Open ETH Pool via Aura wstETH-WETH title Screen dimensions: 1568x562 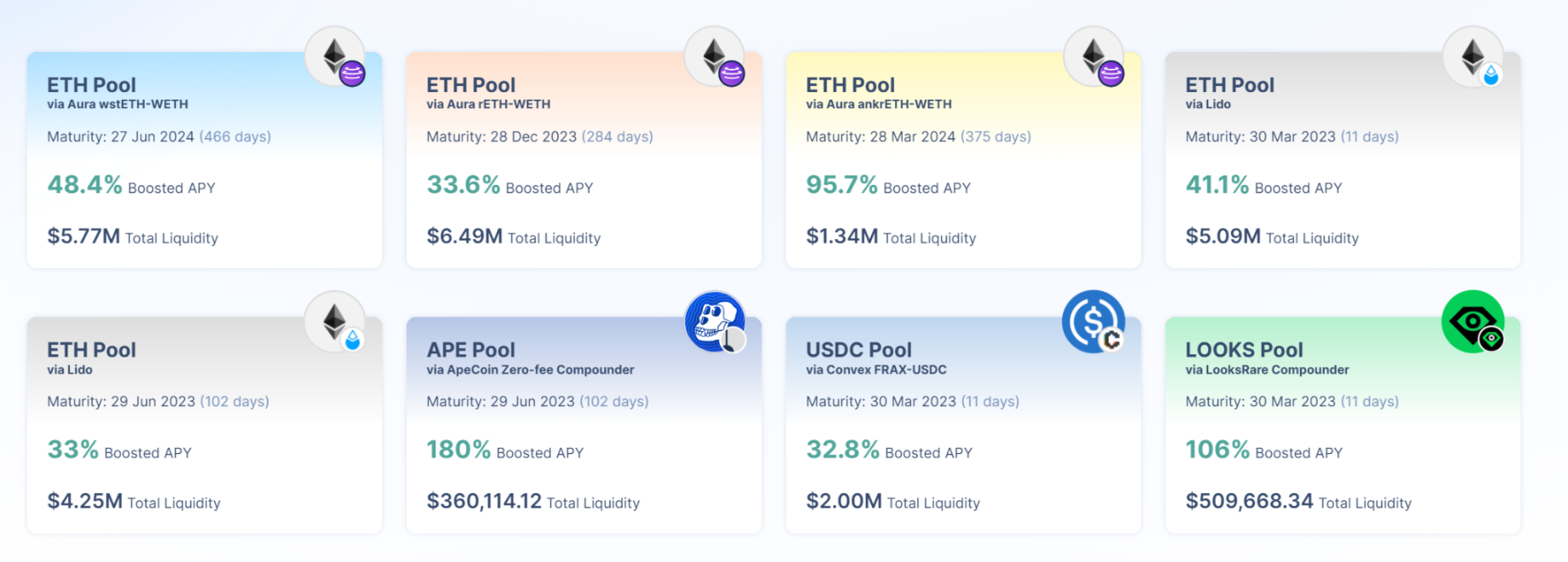click(91, 85)
